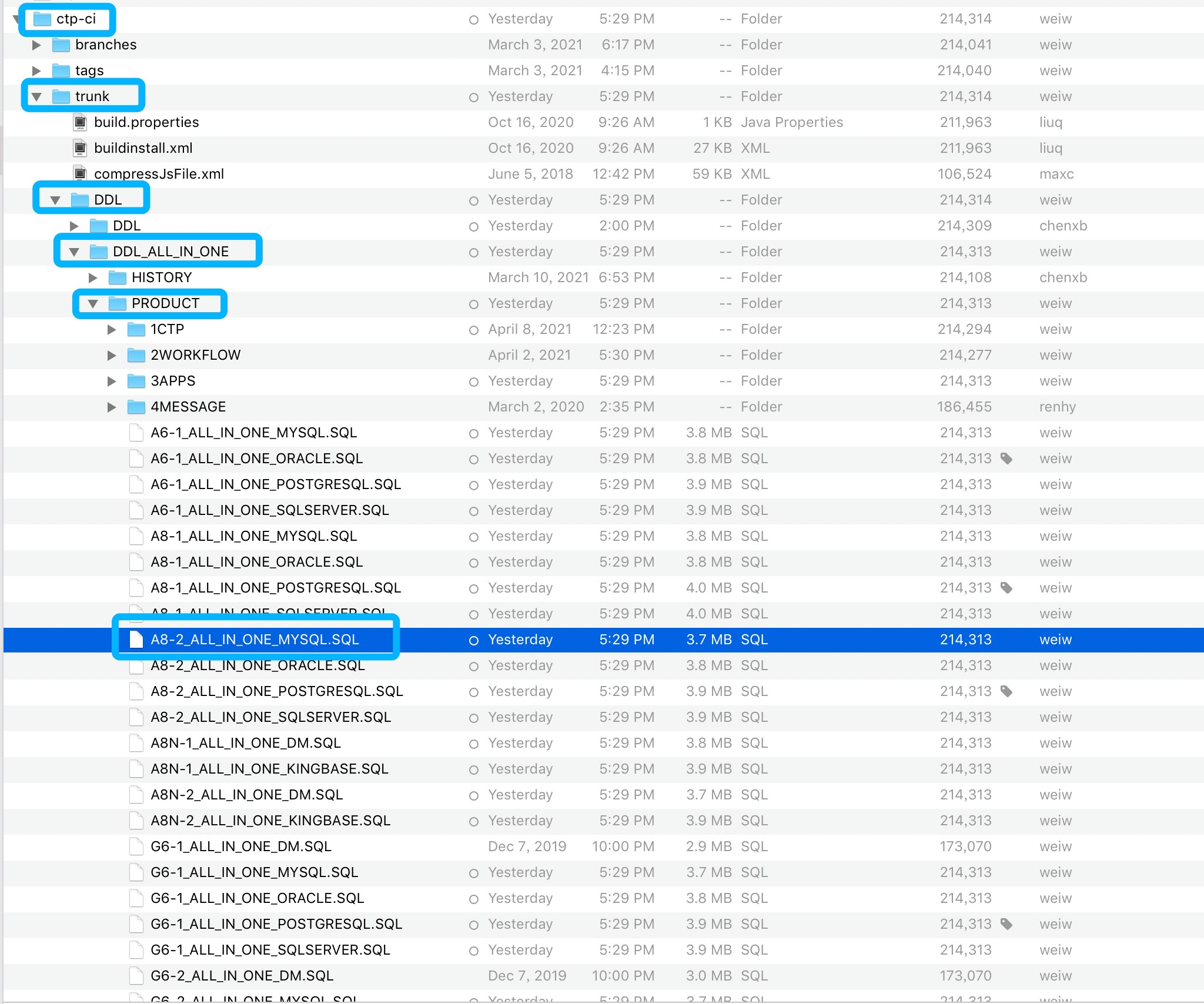Click status circle on trunk row

(474, 97)
